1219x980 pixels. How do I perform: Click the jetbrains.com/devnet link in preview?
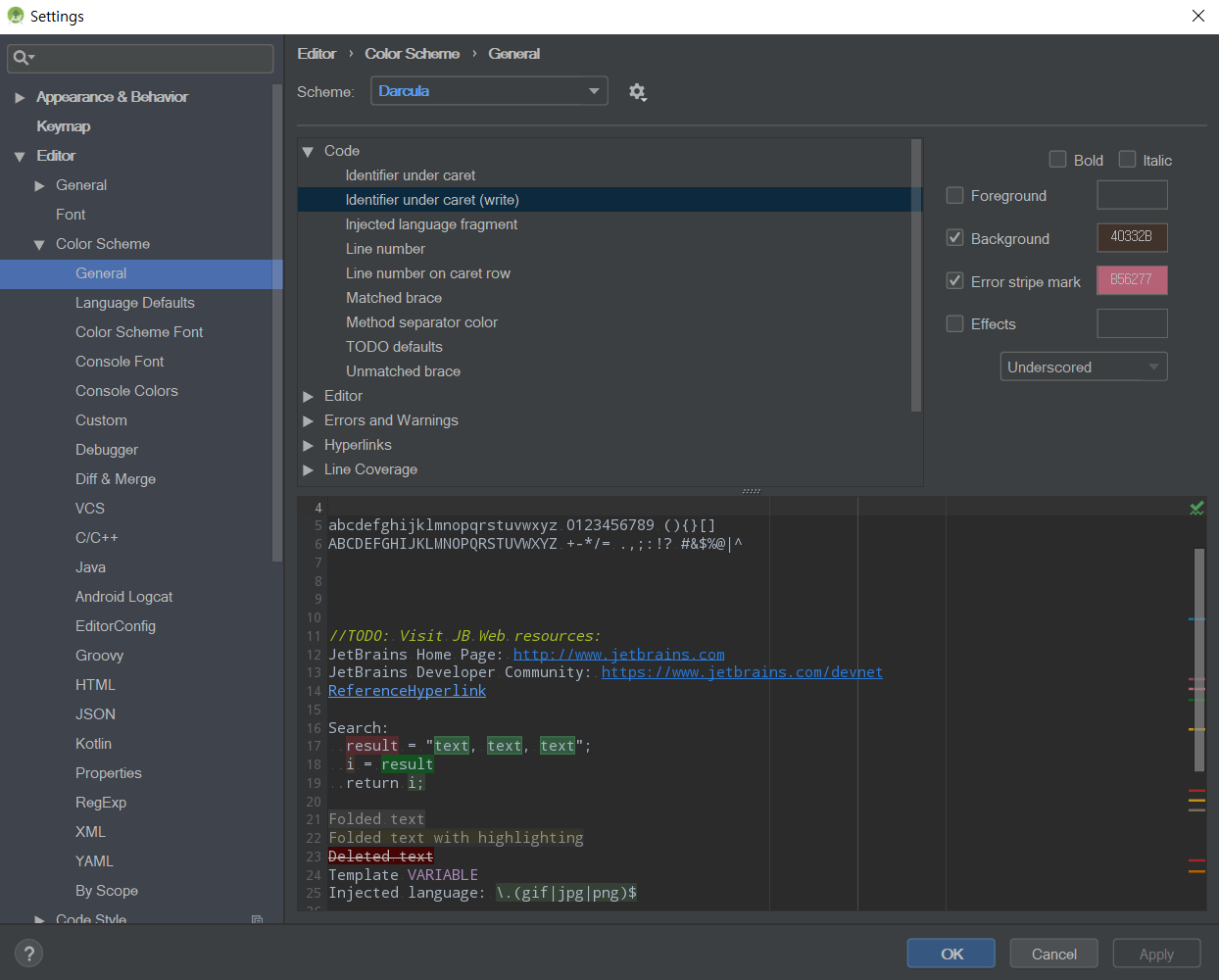point(742,672)
